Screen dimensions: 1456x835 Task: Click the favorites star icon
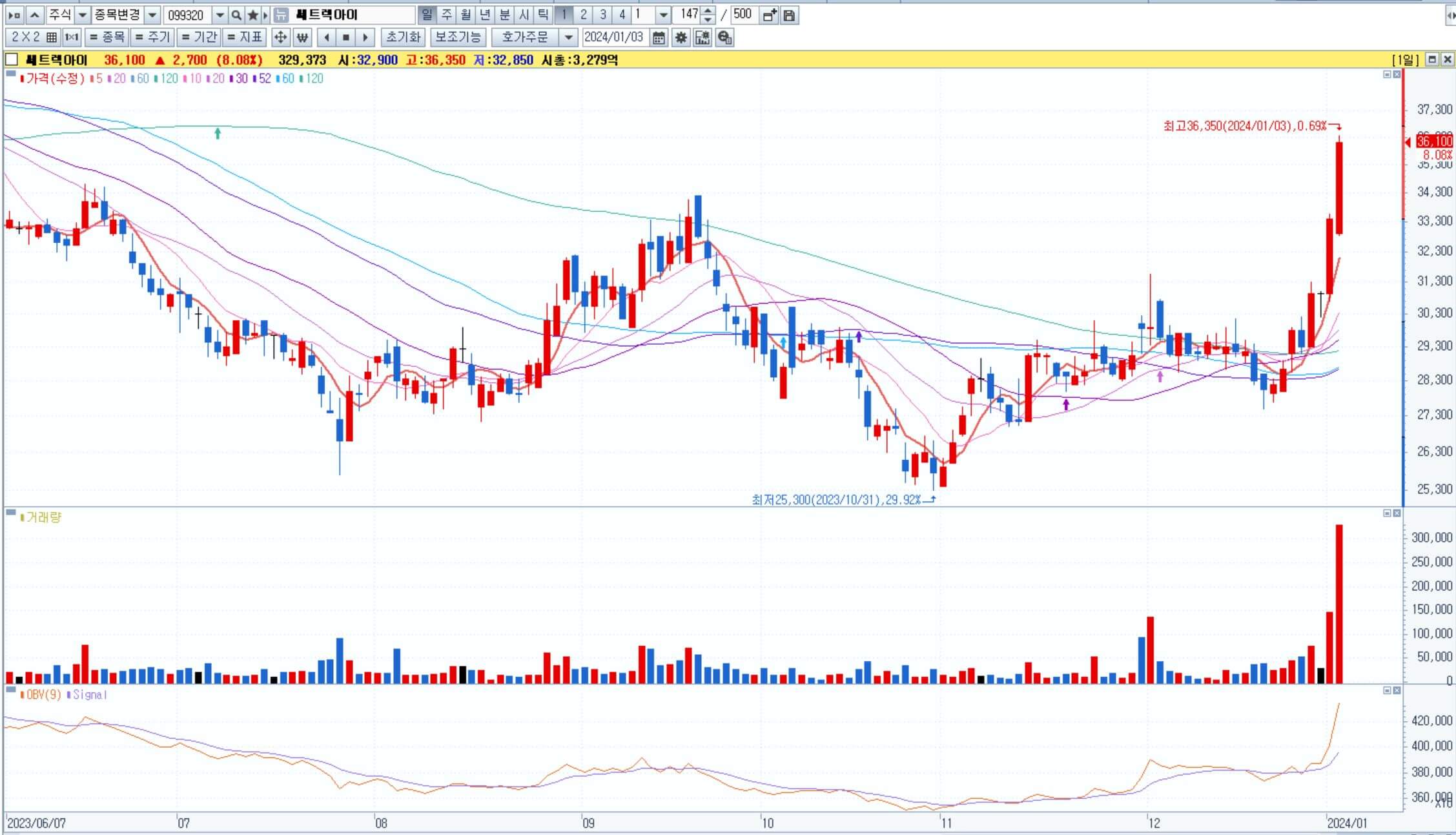pyautogui.click(x=252, y=15)
